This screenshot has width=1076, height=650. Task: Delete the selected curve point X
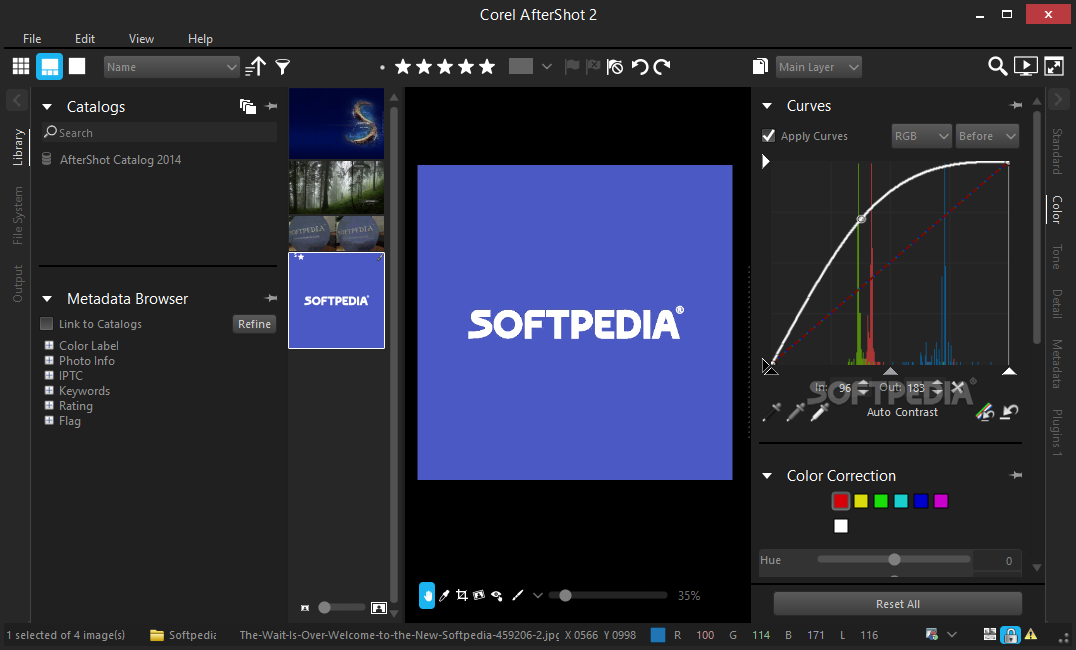[x=957, y=388]
